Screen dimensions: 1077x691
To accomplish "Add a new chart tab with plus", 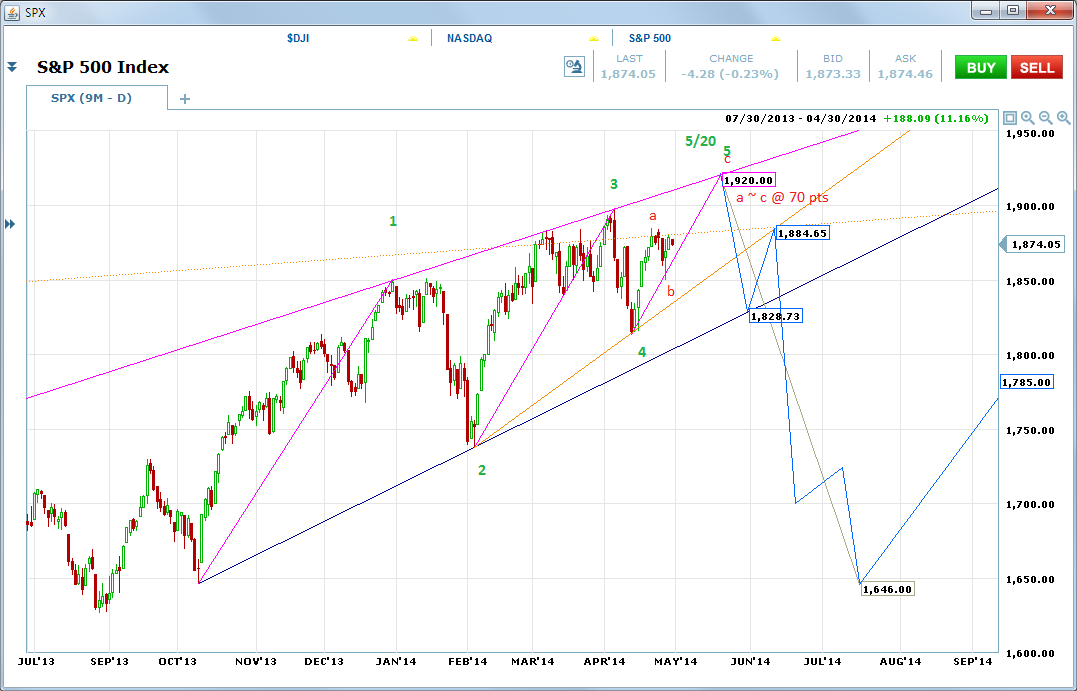I will [184, 99].
